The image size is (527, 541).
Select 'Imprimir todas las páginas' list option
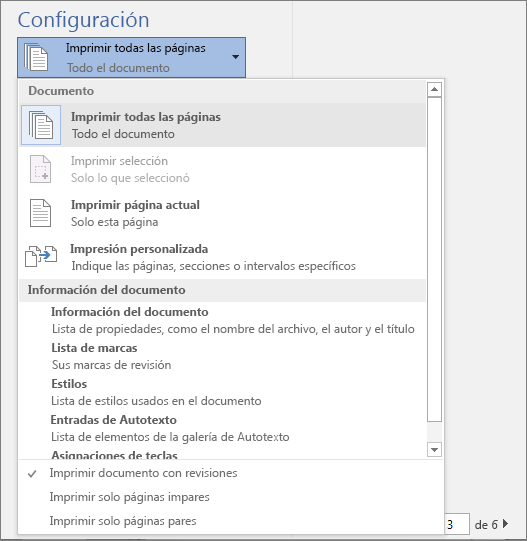(x=223, y=125)
